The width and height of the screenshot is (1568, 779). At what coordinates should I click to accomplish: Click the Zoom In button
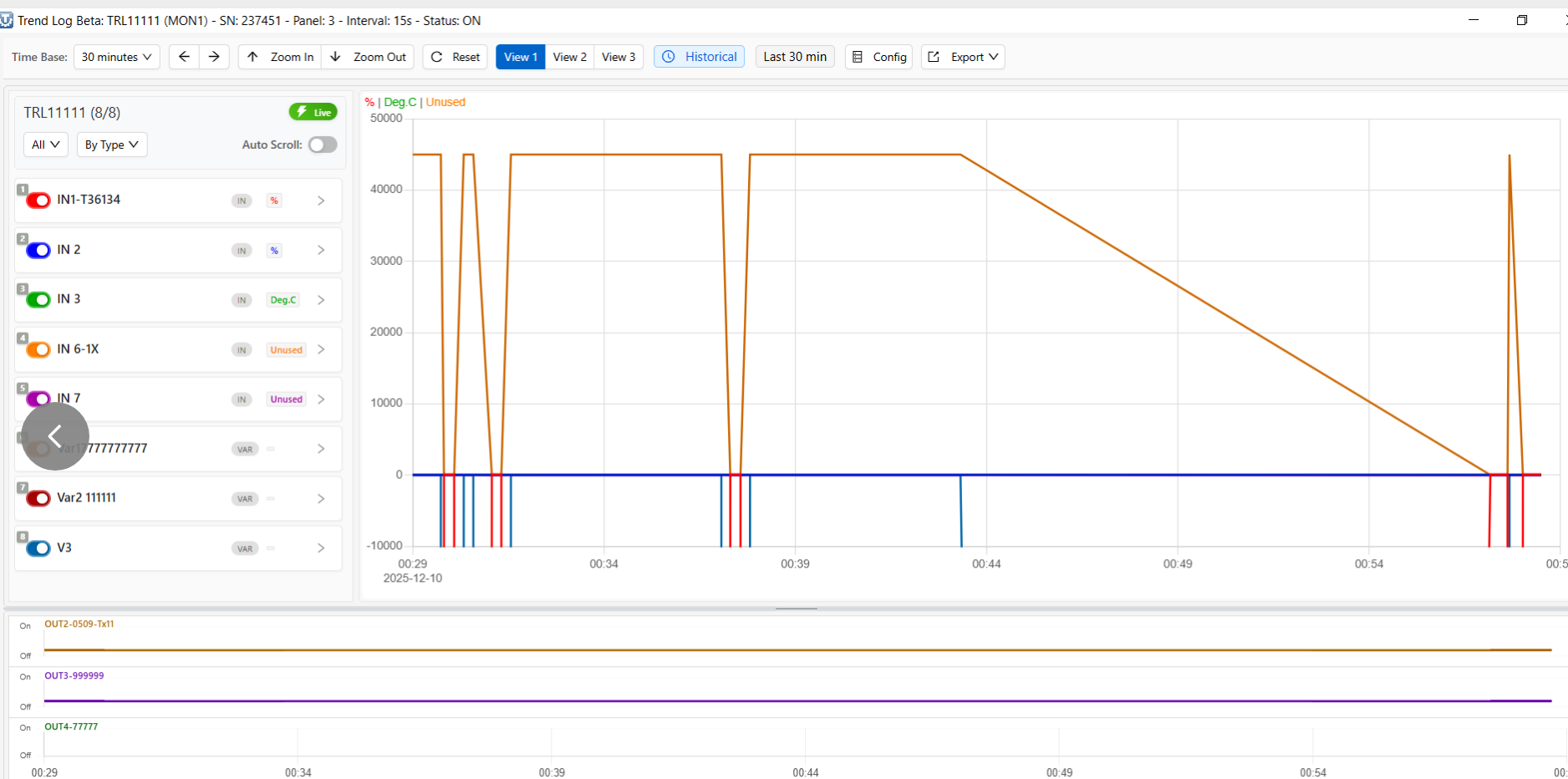(281, 57)
